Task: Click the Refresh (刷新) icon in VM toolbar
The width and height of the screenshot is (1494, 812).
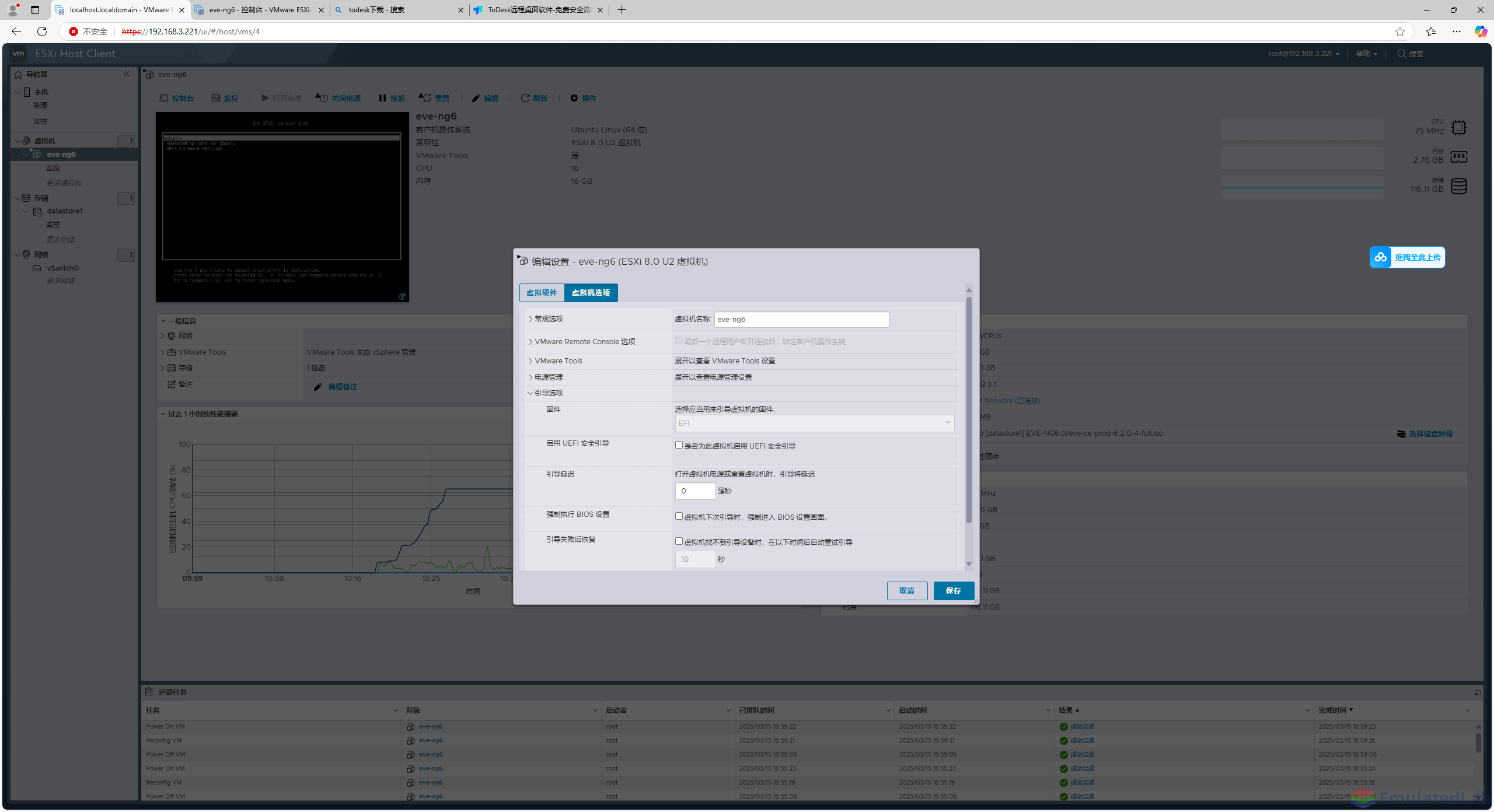Action: coord(525,98)
